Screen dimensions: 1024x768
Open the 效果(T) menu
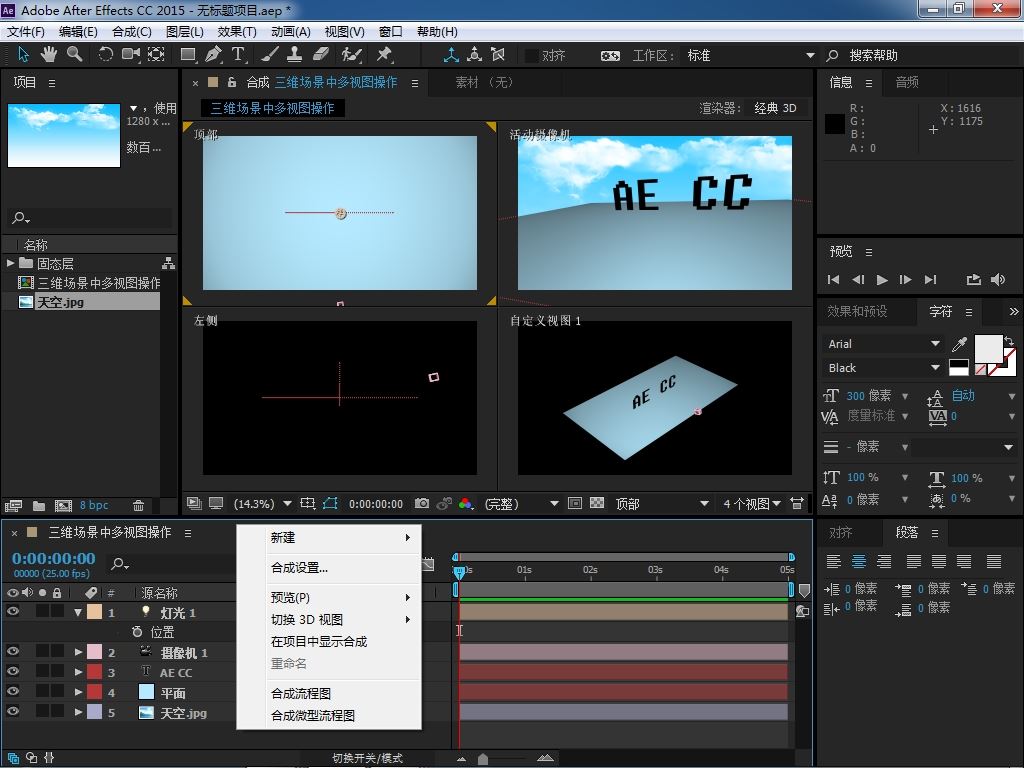pos(237,31)
